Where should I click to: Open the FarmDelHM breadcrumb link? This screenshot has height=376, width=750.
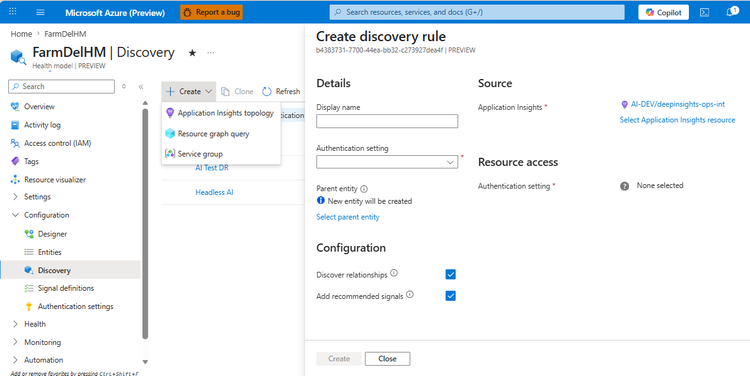click(x=65, y=34)
